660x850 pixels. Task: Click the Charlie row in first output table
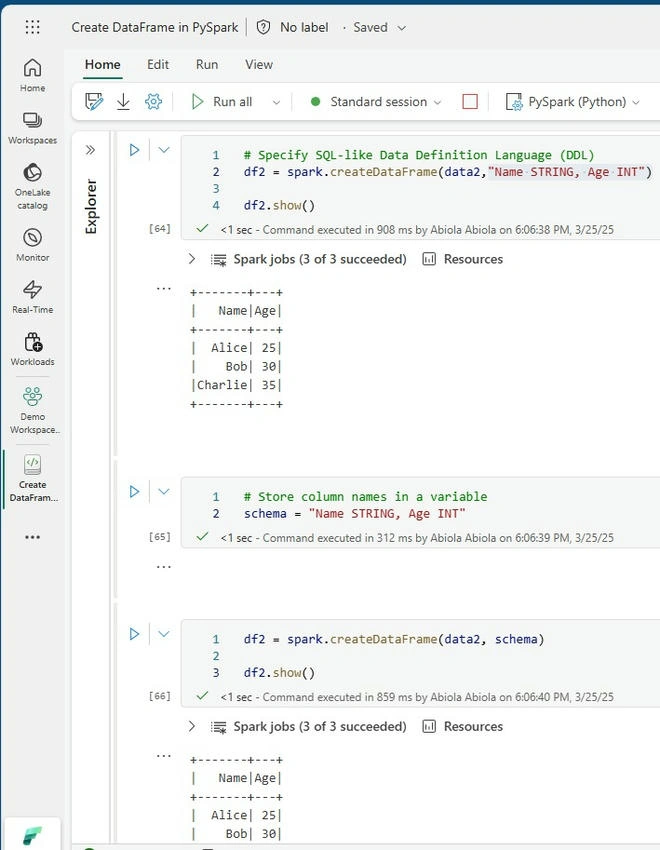pos(236,385)
